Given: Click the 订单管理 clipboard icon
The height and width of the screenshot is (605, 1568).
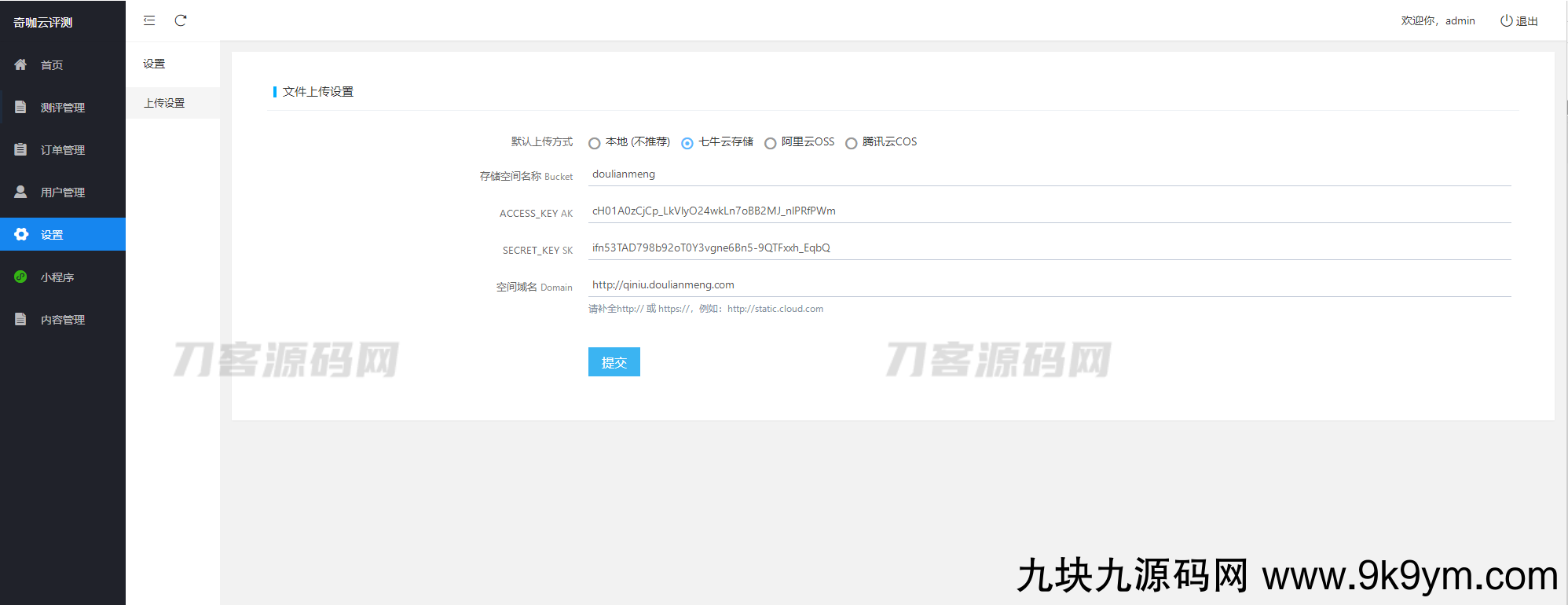Looking at the screenshot, I should tap(21, 149).
